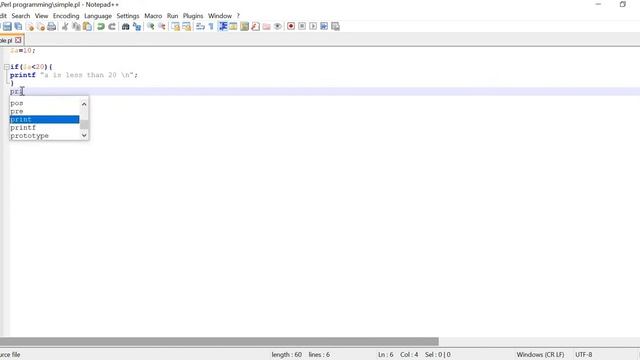Image resolution: width=640 pixels, height=360 pixels.
Task: Toggle the Show All Characters pilcrow icon
Action: pos(211,27)
